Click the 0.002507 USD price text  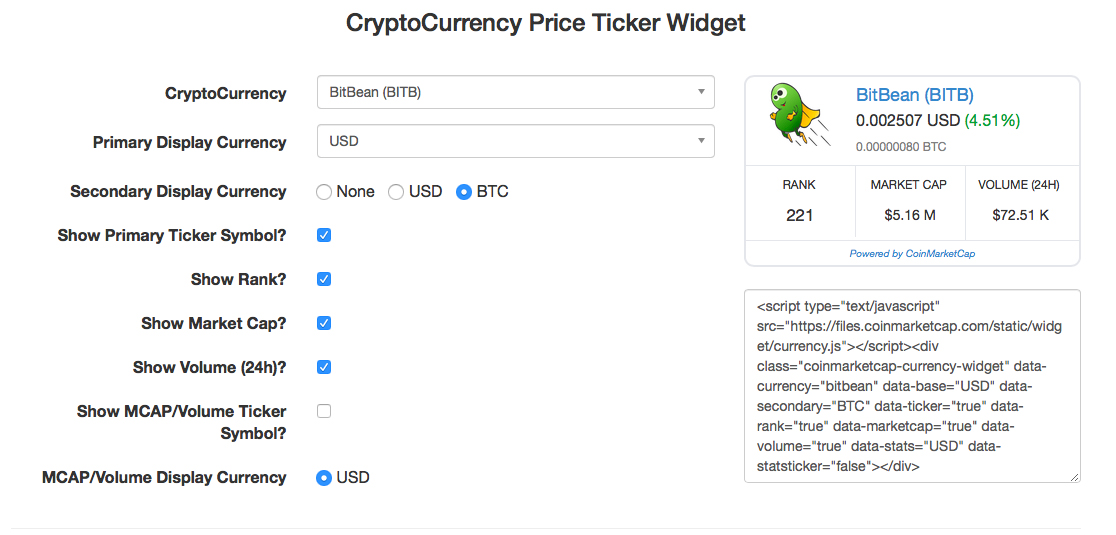click(x=907, y=121)
